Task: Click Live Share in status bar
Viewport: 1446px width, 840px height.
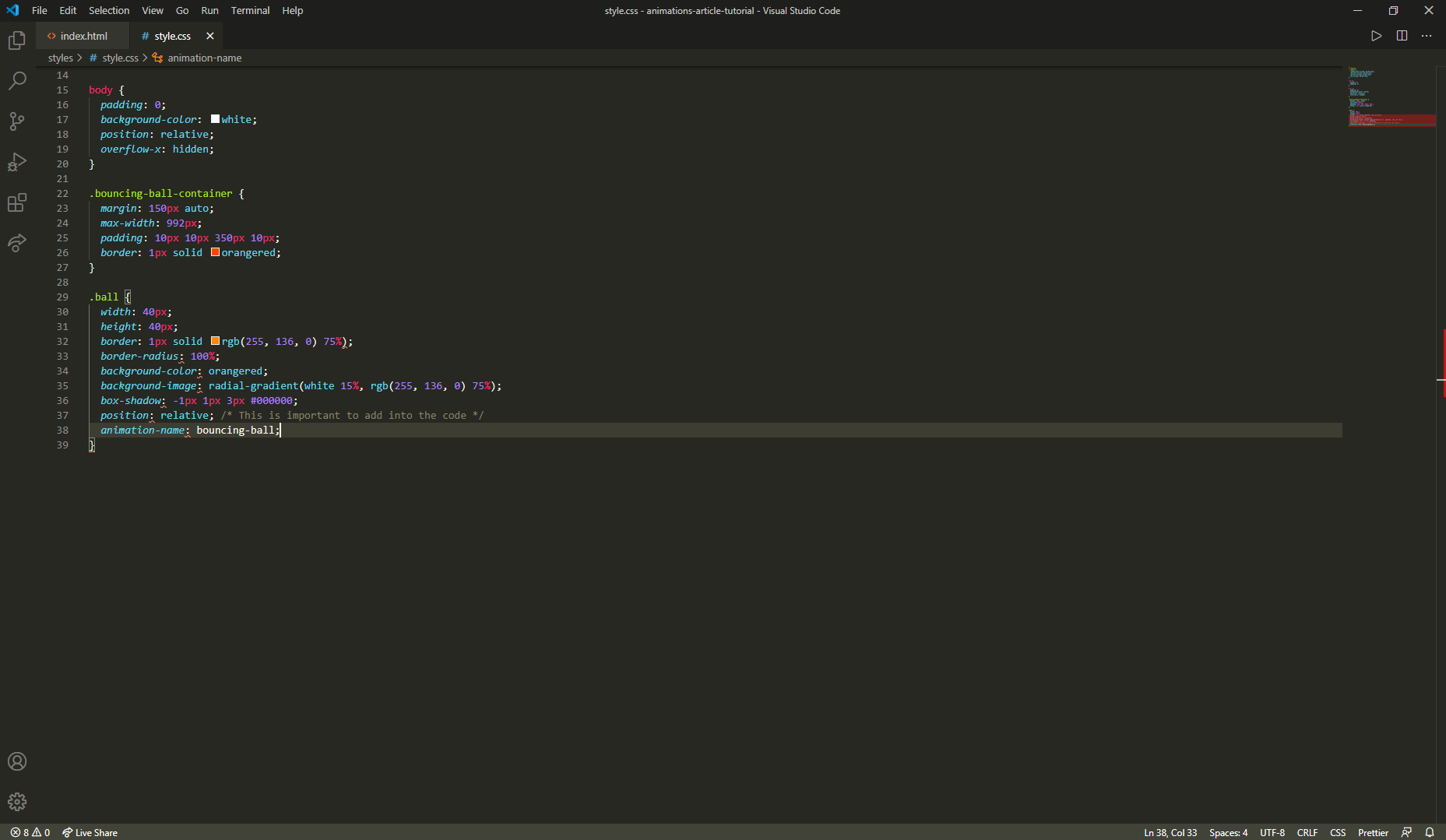Action: click(90, 832)
